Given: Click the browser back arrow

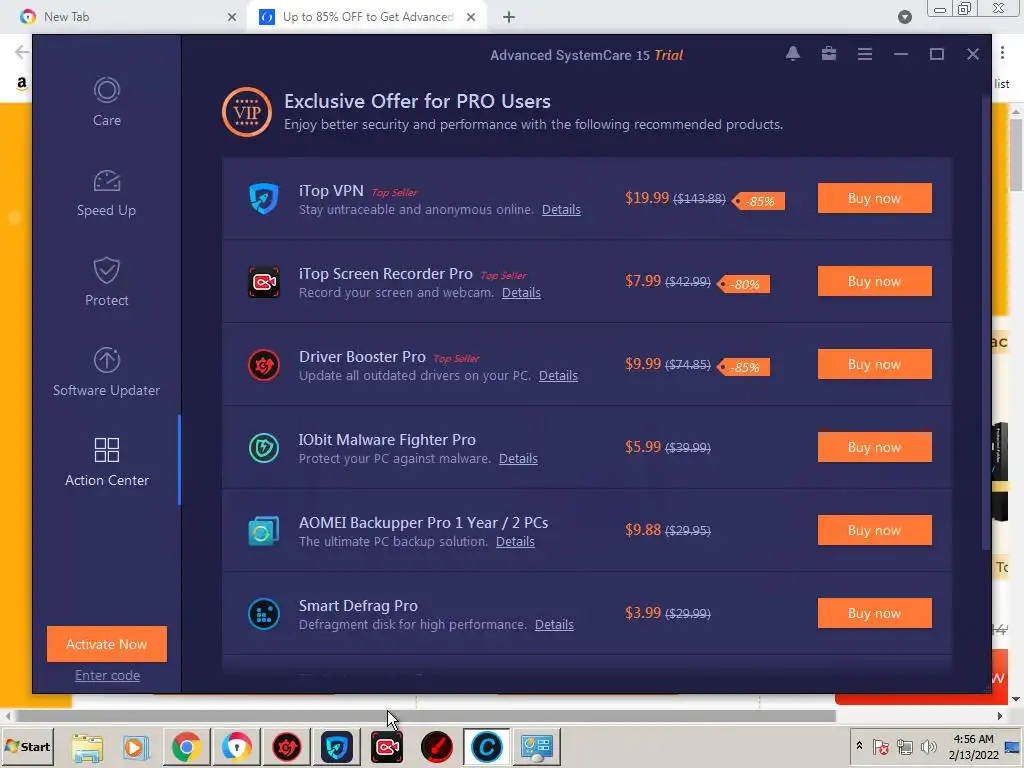Looking at the screenshot, I should 21,52.
